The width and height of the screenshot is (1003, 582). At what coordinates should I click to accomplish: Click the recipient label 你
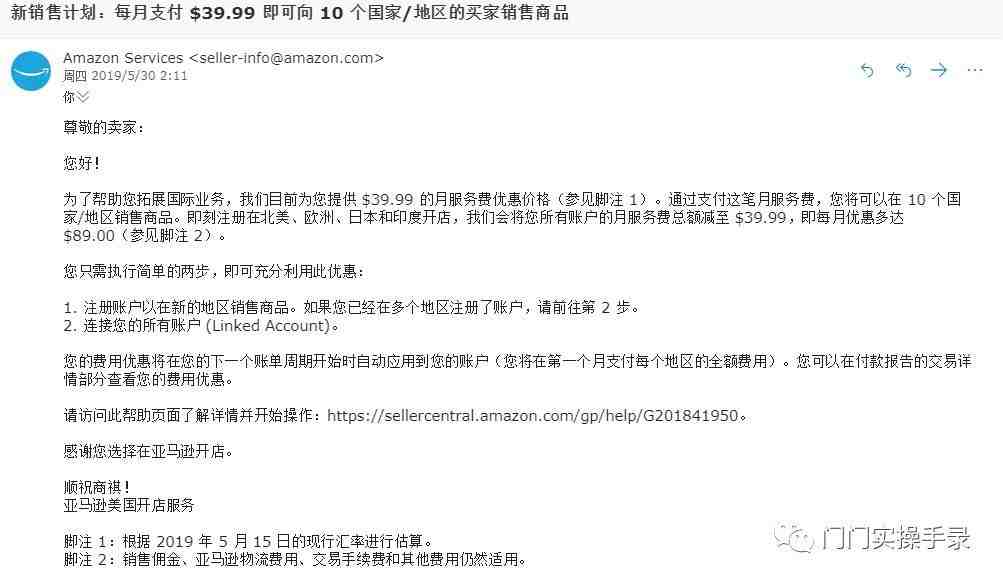point(69,97)
